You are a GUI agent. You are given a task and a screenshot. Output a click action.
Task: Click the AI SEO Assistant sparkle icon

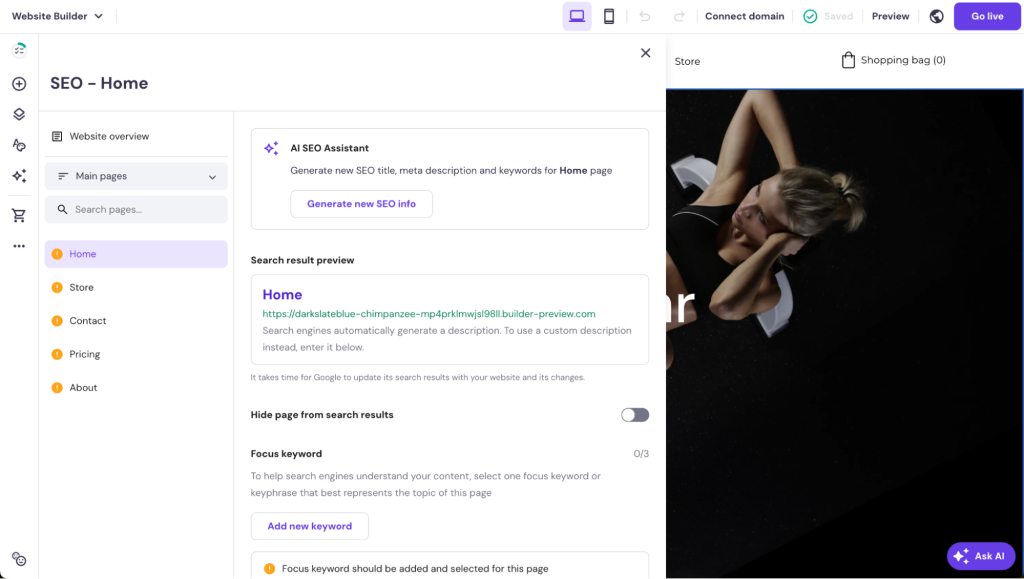click(x=271, y=148)
